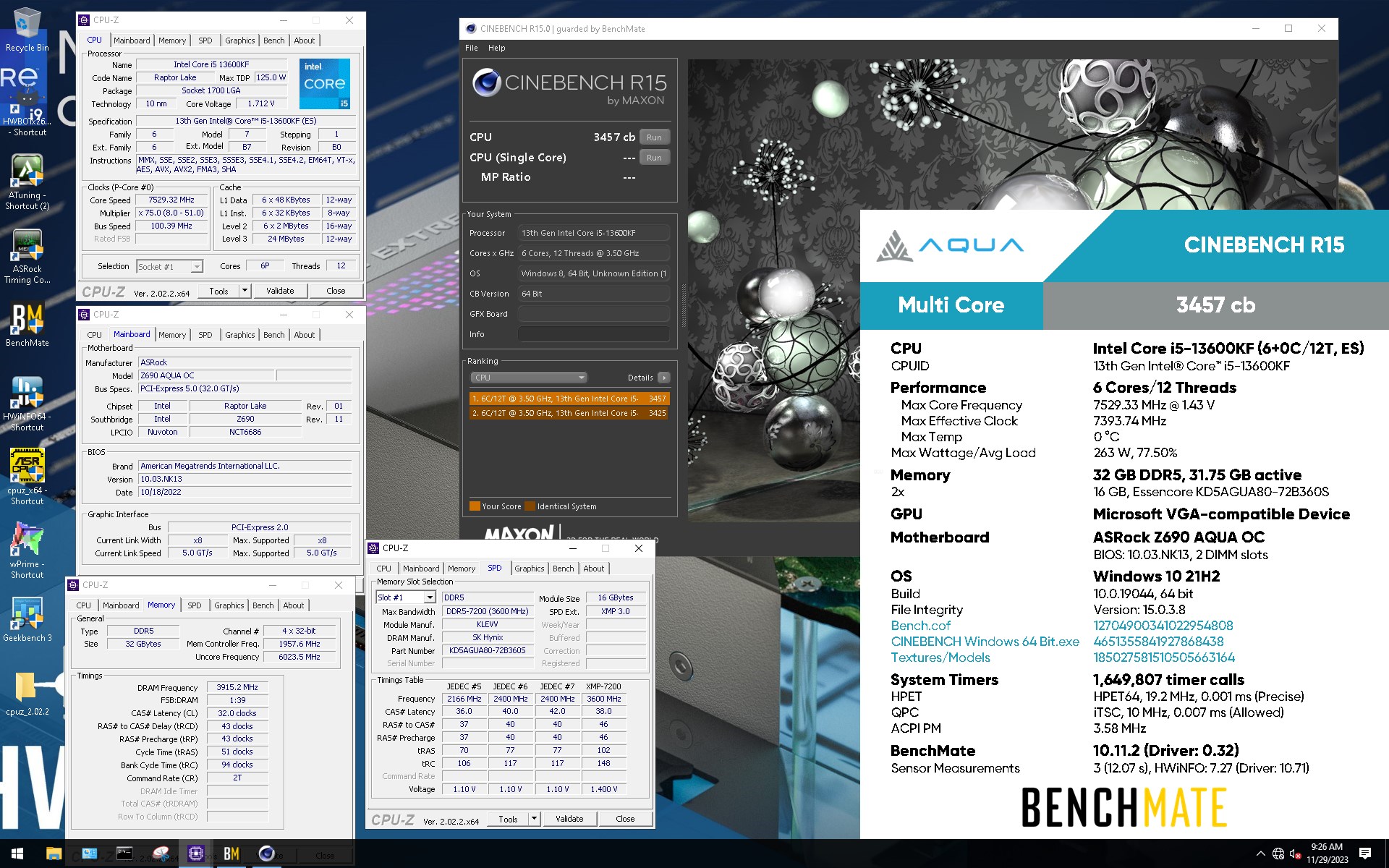Click the empty GFX Board field
Screen dimensions: 1389x868
[593, 314]
